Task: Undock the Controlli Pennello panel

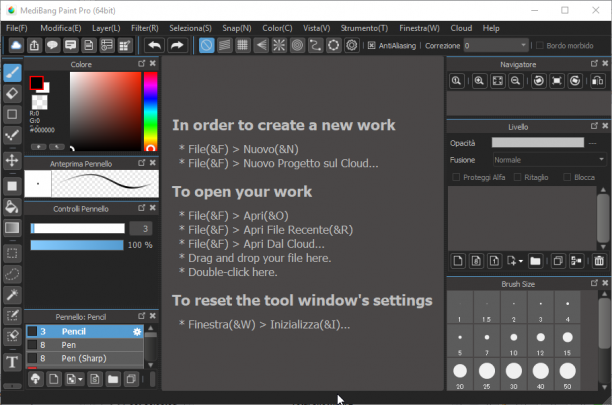Action: (x=141, y=208)
